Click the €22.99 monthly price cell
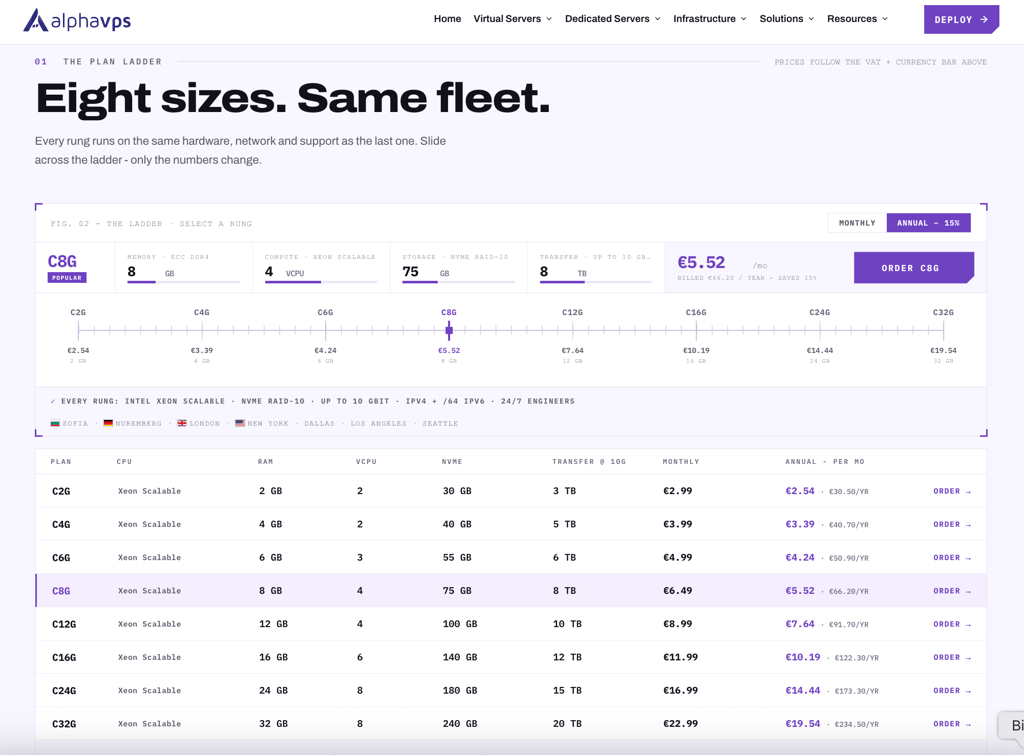Screen dimensions: 1024x755 [x=680, y=724]
